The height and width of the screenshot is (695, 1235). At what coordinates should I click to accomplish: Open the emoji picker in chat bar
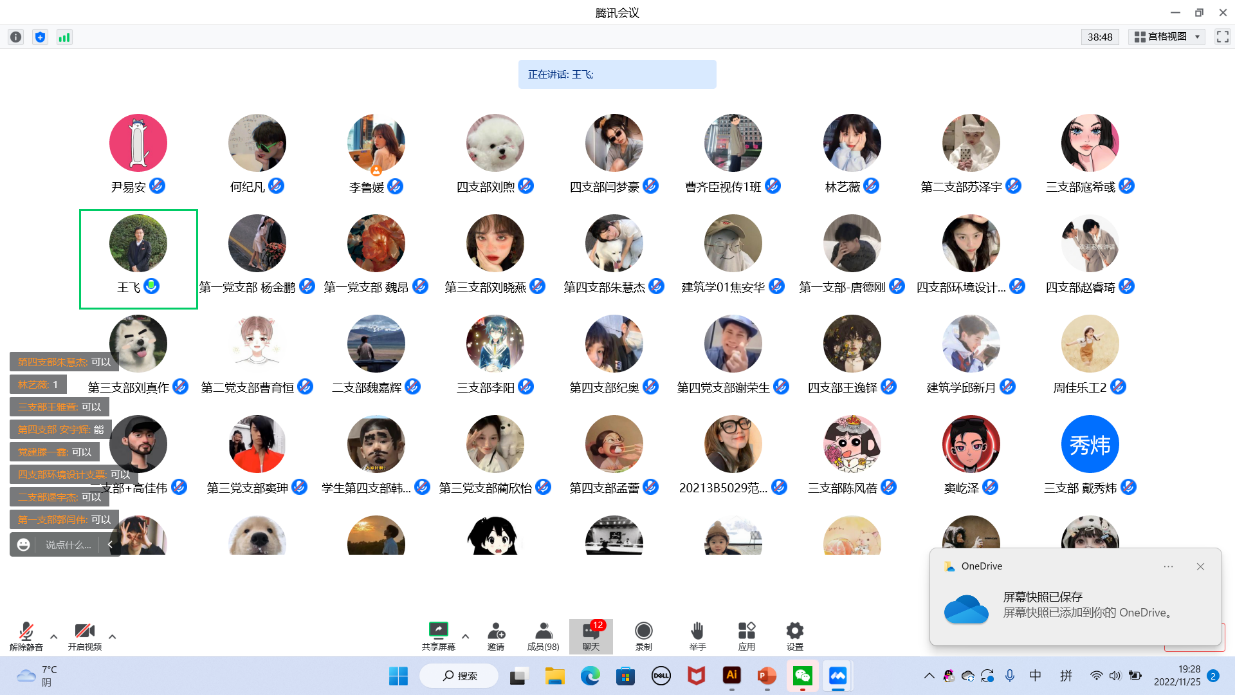point(24,545)
